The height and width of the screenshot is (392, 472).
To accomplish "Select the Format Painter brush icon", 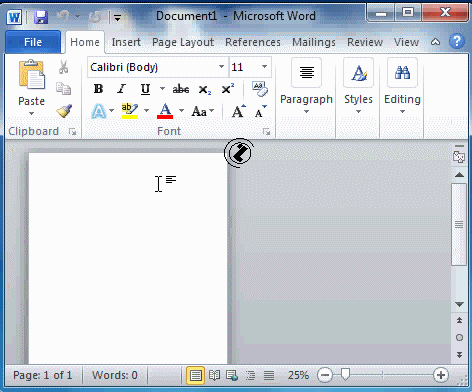I will [64, 111].
